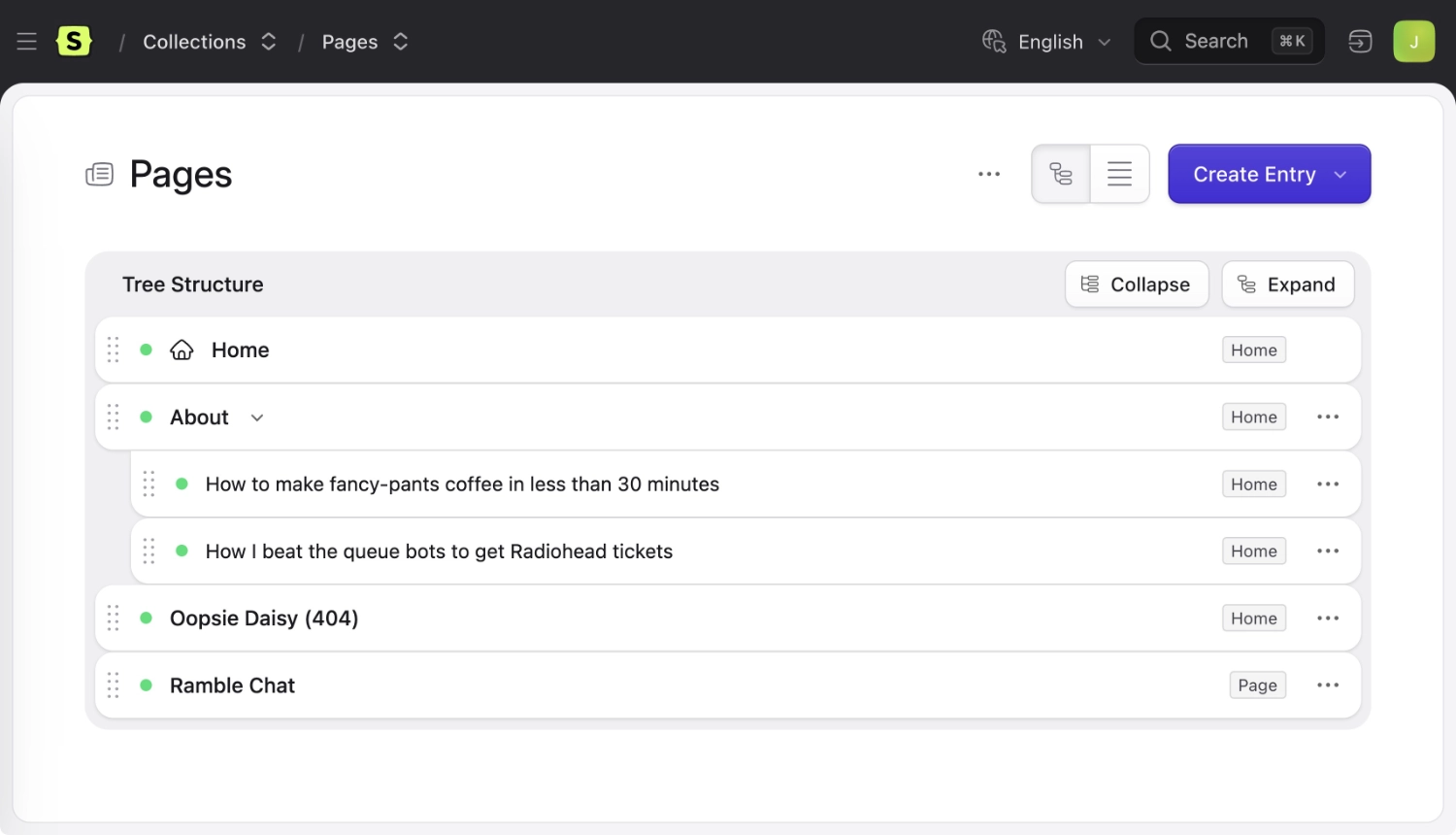Switch to tree view layout
The width and height of the screenshot is (1456, 835).
pyautogui.click(x=1061, y=175)
